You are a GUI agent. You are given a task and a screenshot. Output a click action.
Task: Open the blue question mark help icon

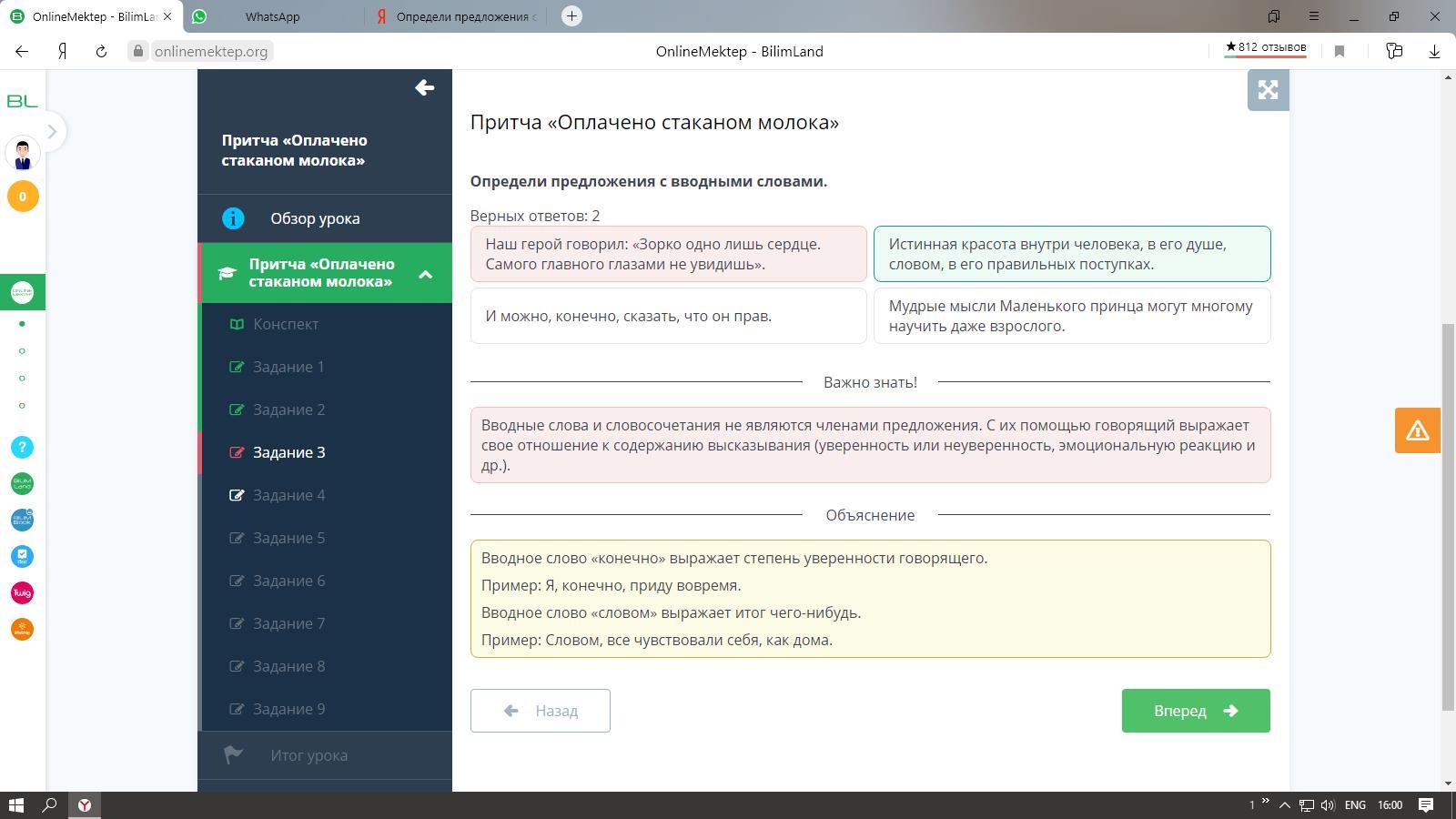coord(22,447)
